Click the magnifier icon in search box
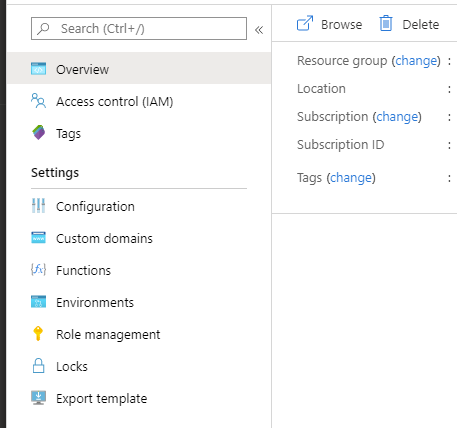Viewport: 457px width, 428px height. tap(43, 29)
